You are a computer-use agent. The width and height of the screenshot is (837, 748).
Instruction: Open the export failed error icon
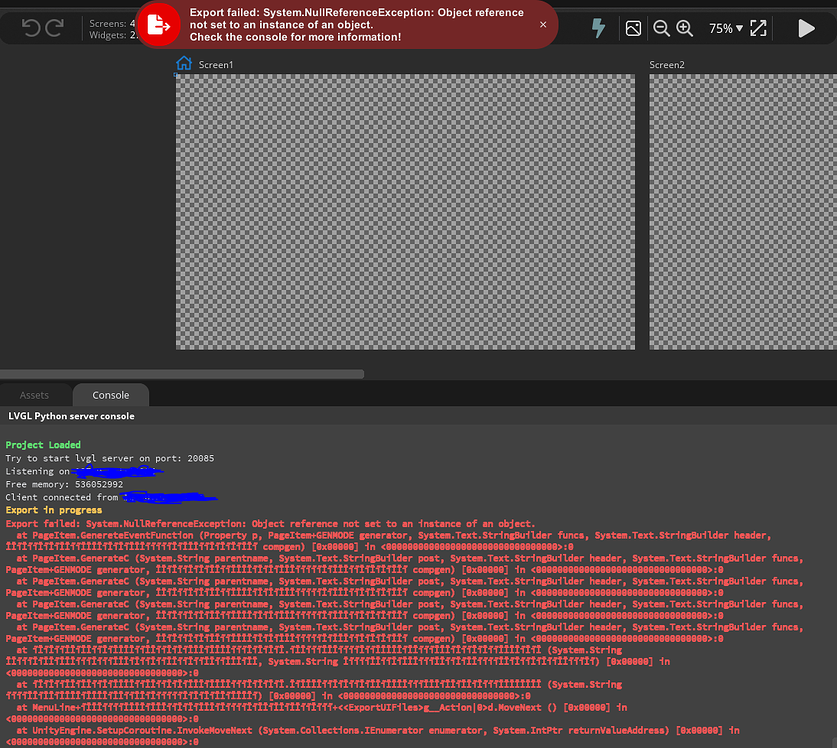[160, 27]
